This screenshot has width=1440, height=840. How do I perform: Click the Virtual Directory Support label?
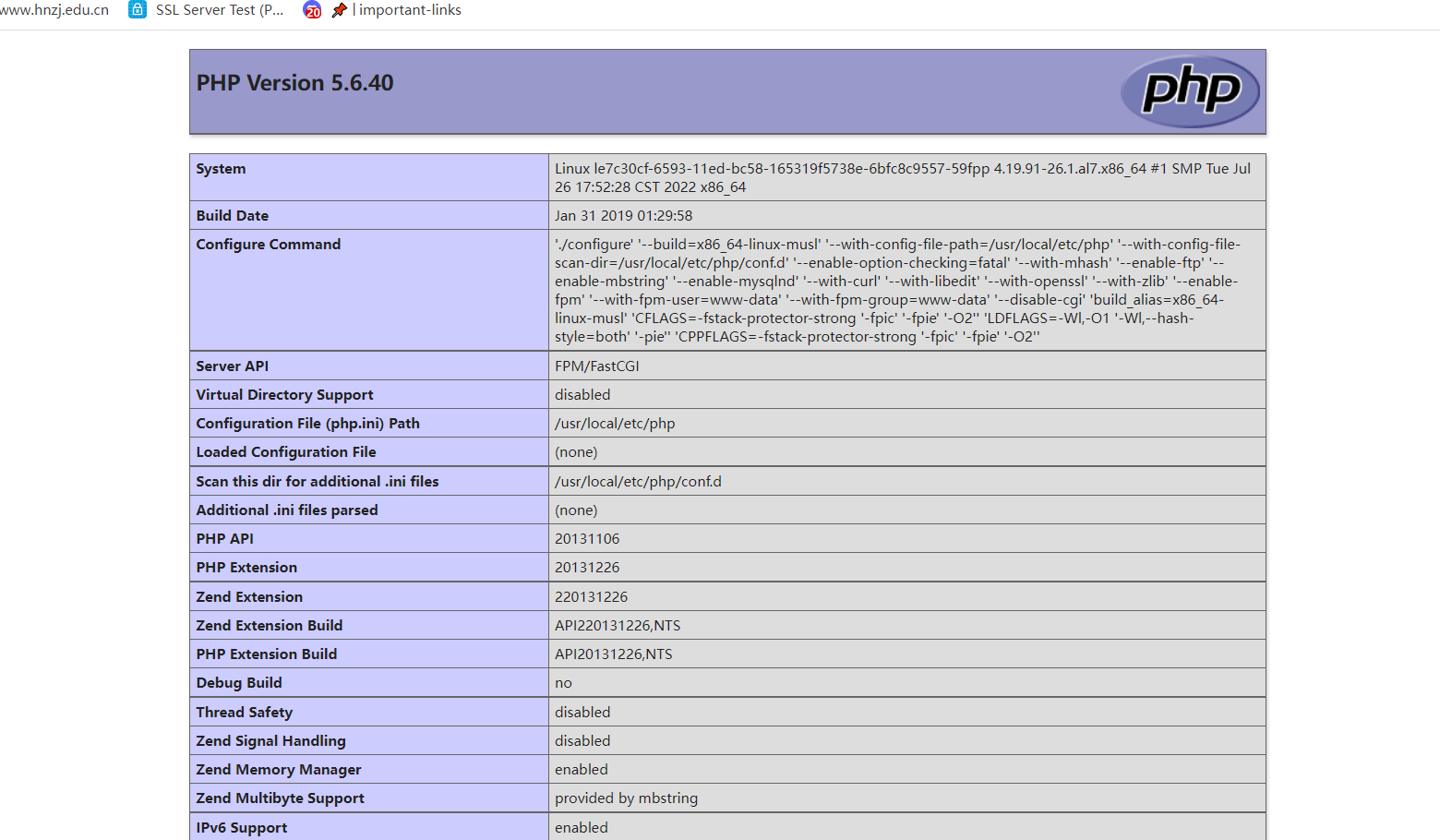[x=284, y=395]
